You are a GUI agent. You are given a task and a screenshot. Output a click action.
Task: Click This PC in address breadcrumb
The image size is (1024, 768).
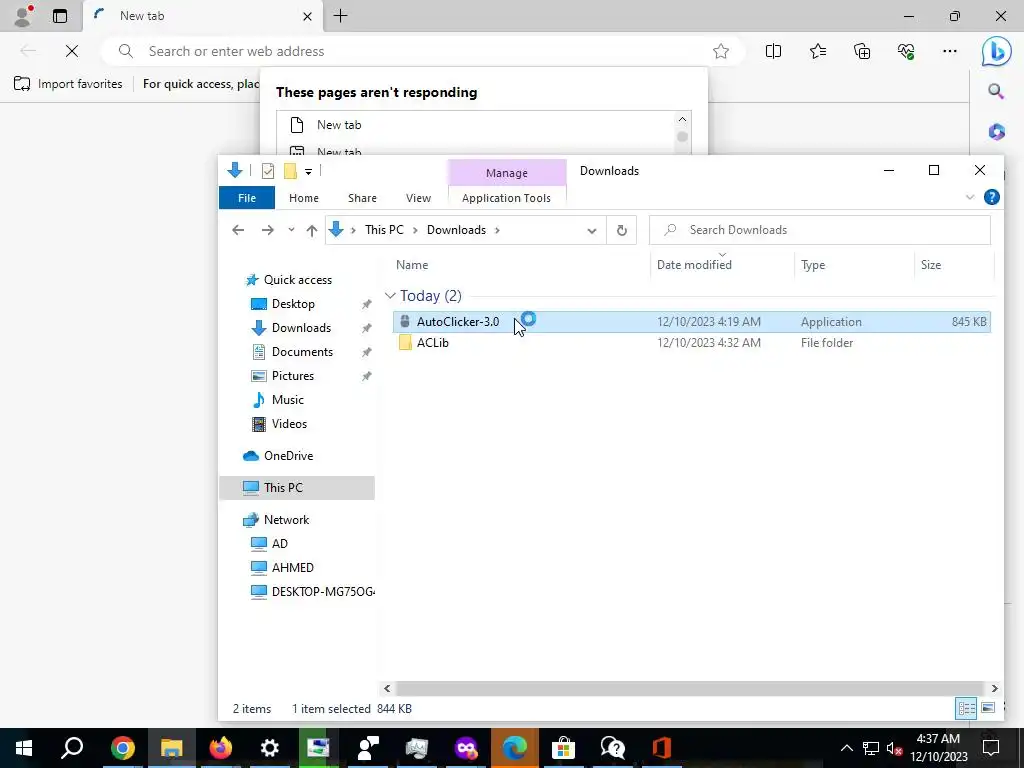[384, 230]
